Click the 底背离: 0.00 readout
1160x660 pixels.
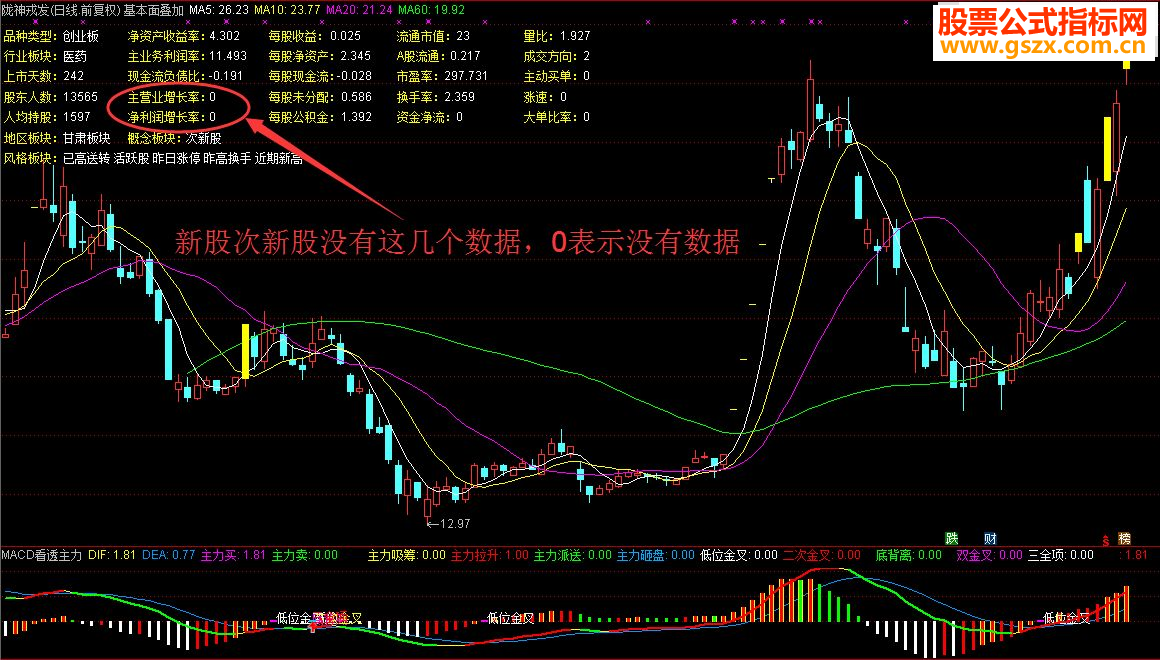coord(908,554)
